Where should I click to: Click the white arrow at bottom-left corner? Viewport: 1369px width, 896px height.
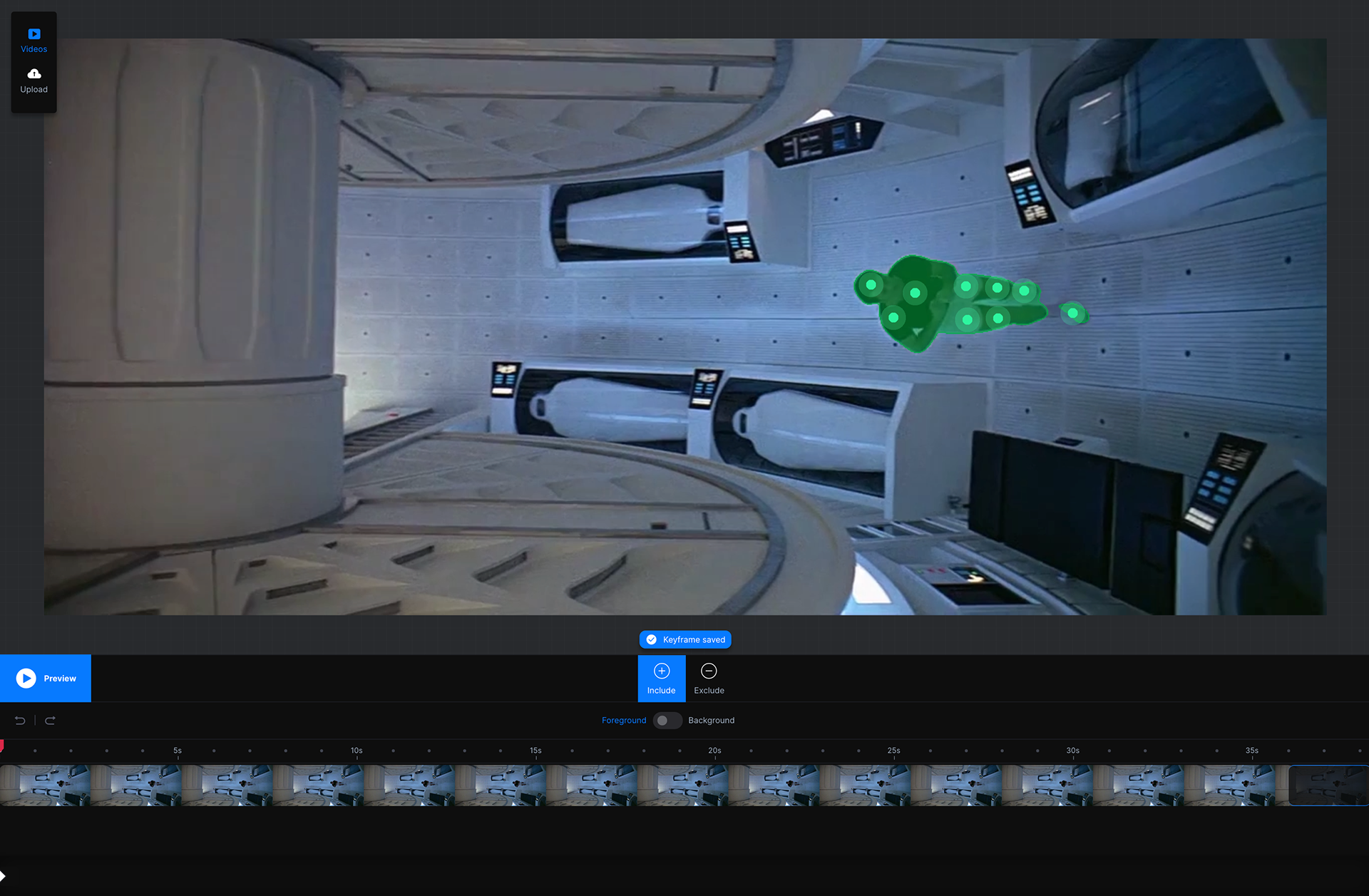3,876
